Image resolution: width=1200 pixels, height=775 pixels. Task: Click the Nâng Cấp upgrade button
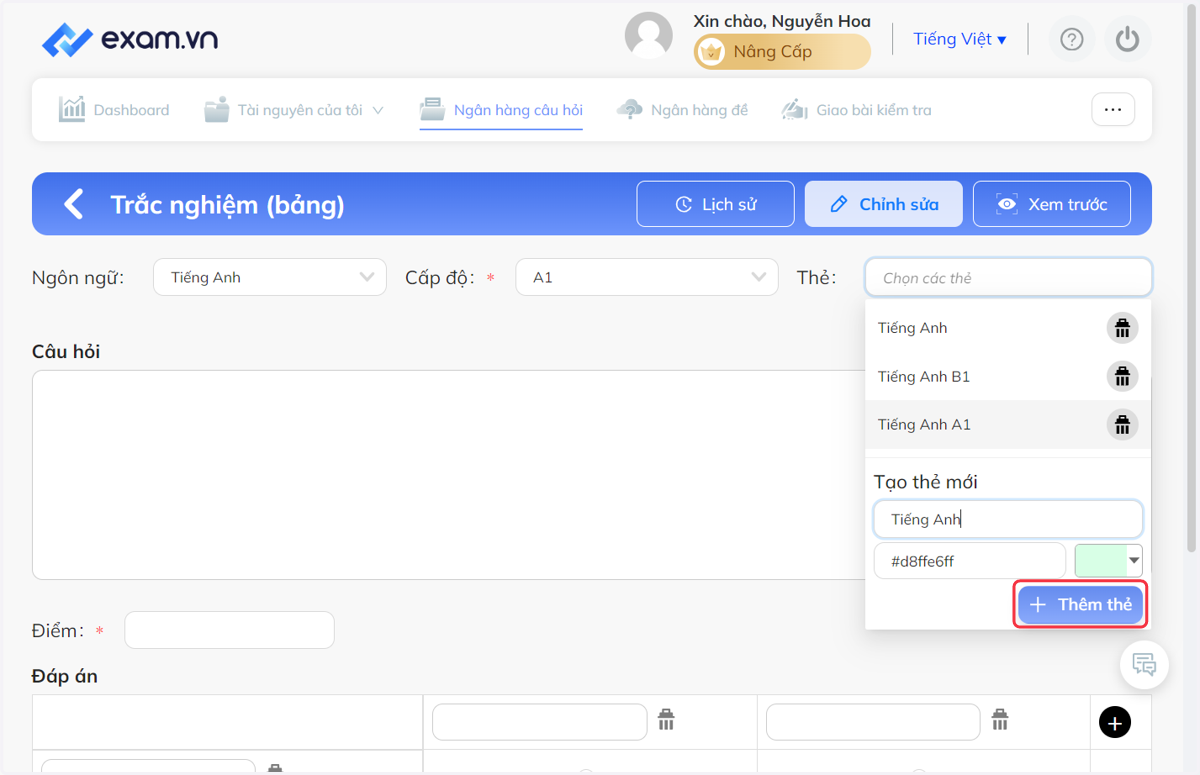[x=782, y=52]
